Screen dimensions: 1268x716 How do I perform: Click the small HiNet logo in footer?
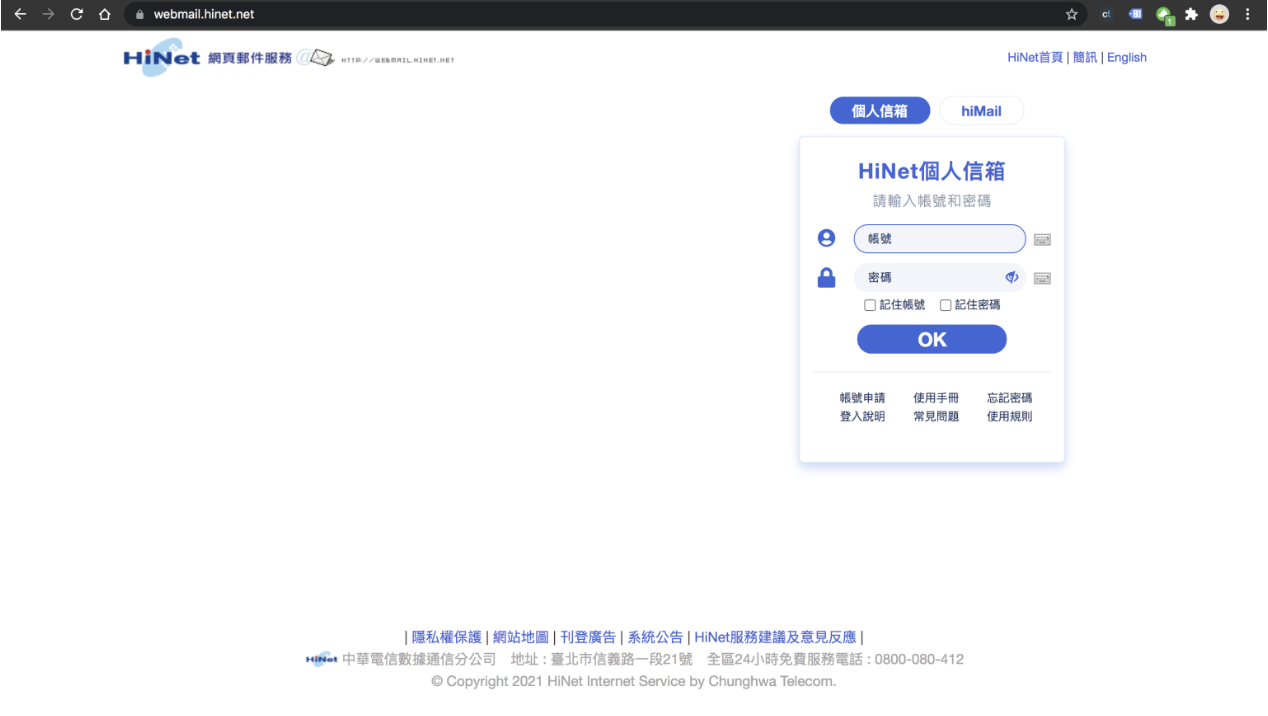coord(322,659)
